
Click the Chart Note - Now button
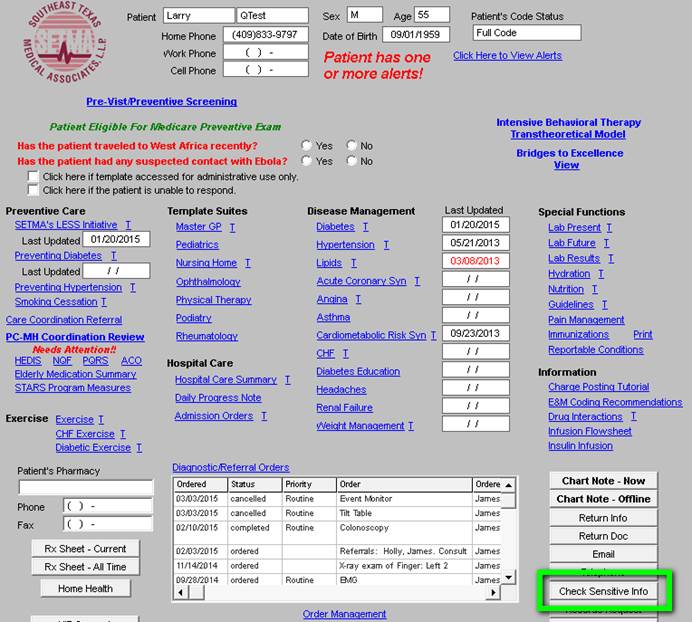pyautogui.click(x=603, y=481)
